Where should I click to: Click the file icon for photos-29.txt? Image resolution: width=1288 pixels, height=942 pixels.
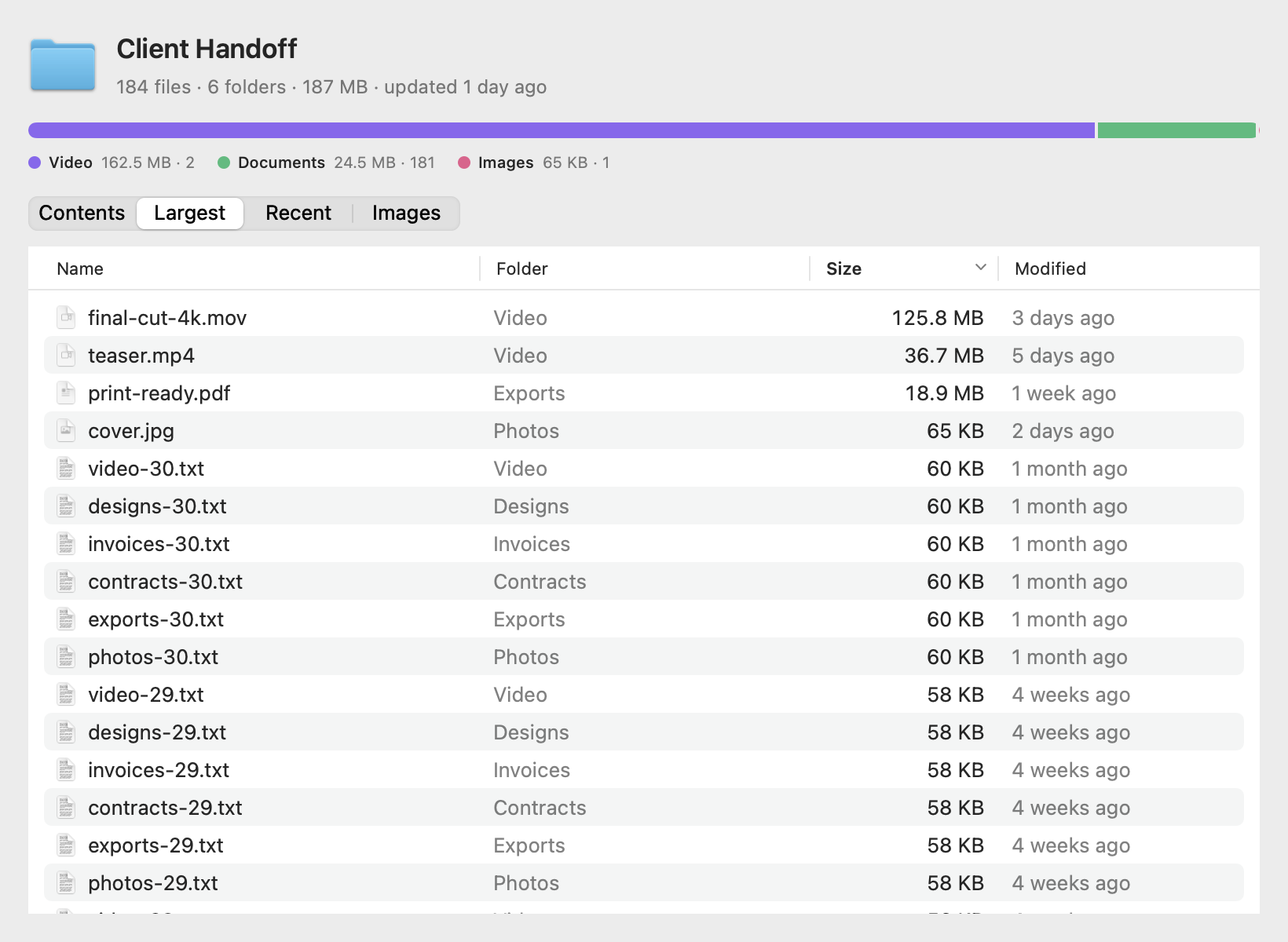point(66,882)
